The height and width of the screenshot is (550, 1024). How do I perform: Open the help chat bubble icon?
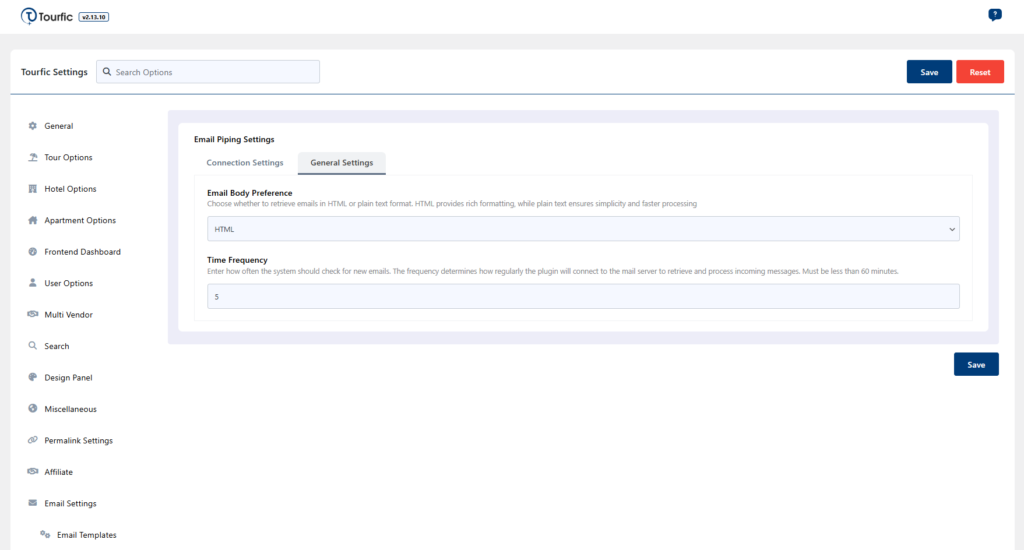click(994, 15)
